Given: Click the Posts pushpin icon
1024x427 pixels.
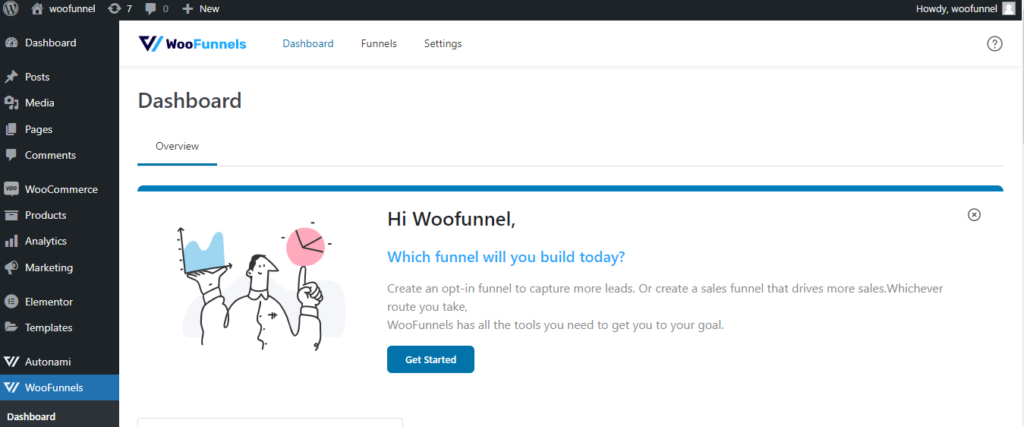Looking at the screenshot, I should 11,77.
